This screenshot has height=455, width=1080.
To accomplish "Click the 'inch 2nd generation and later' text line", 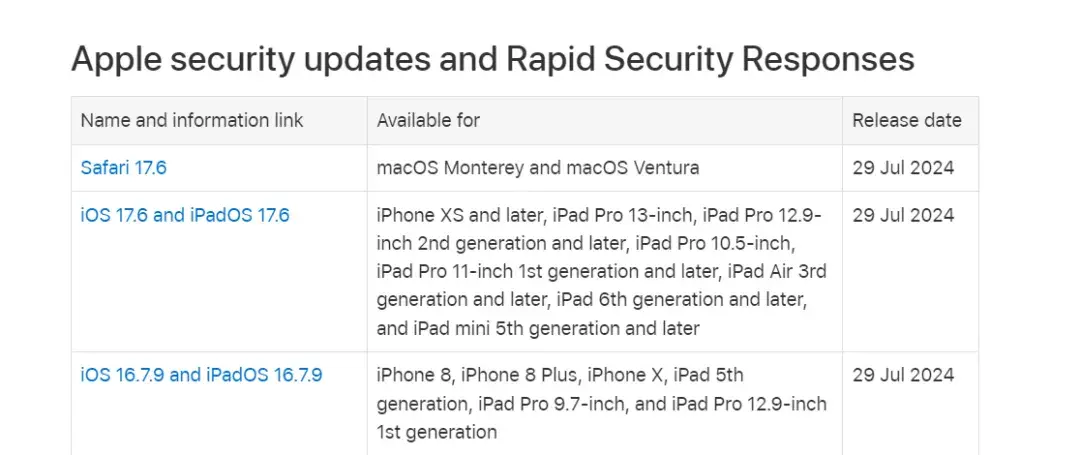I will pos(502,244).
